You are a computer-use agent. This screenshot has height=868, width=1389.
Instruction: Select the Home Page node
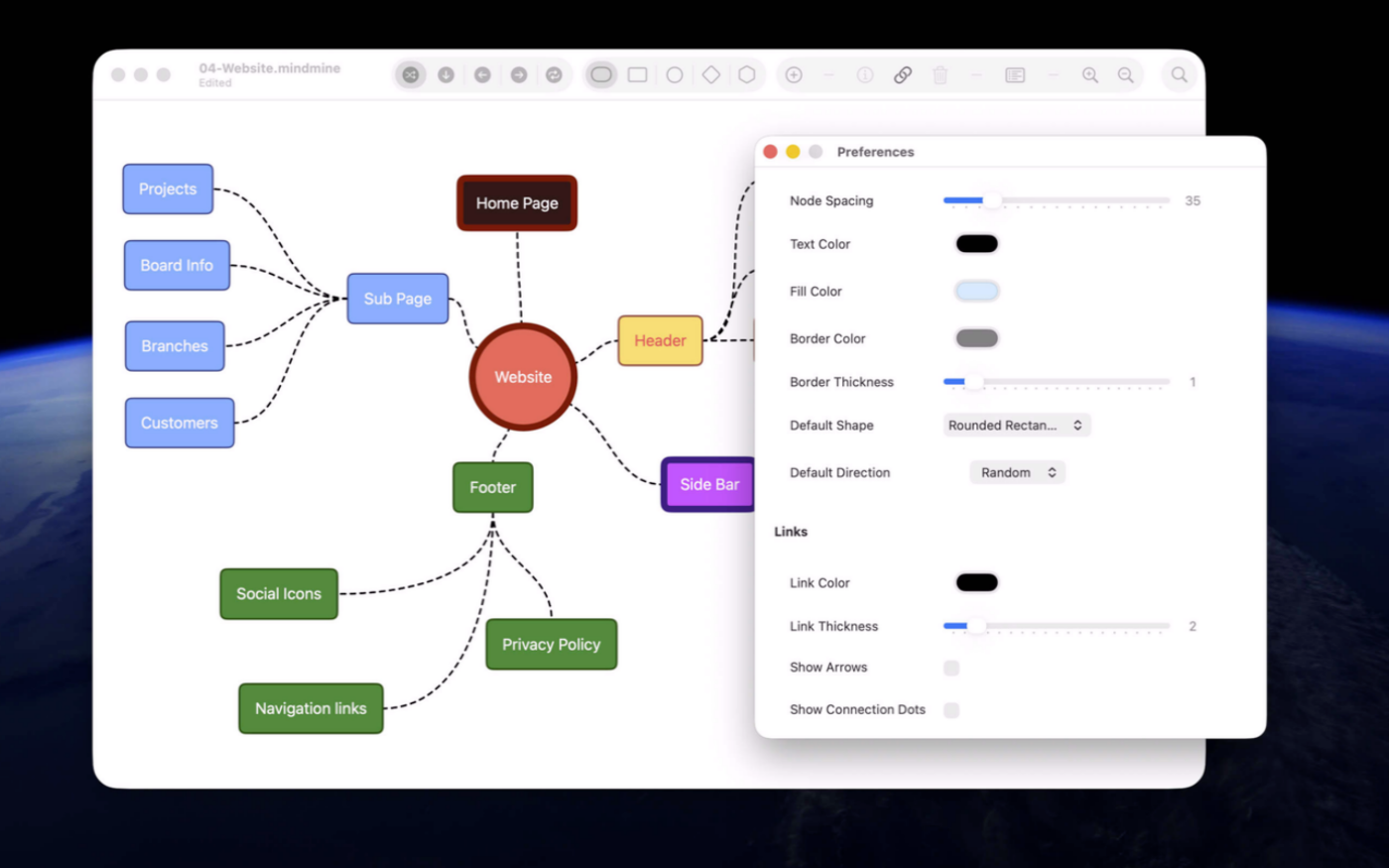tap(517, 203)
